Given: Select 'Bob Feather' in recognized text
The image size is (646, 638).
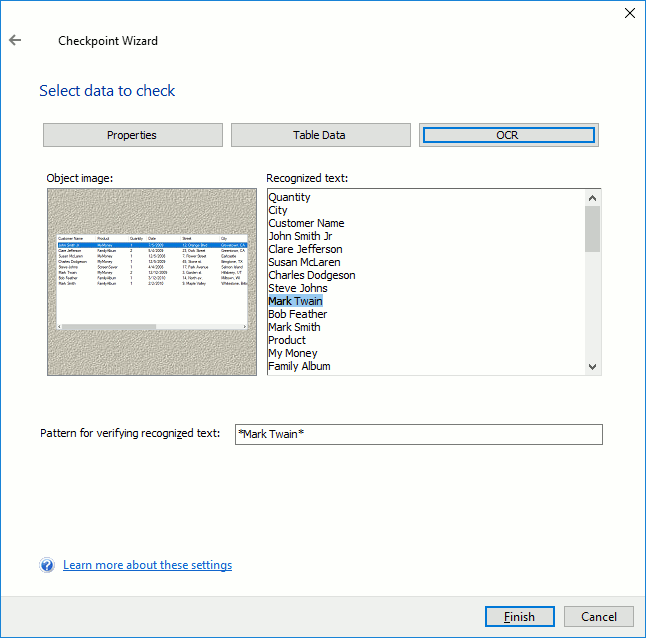Looking at the screenshot, I should click(x=297, y=314).
